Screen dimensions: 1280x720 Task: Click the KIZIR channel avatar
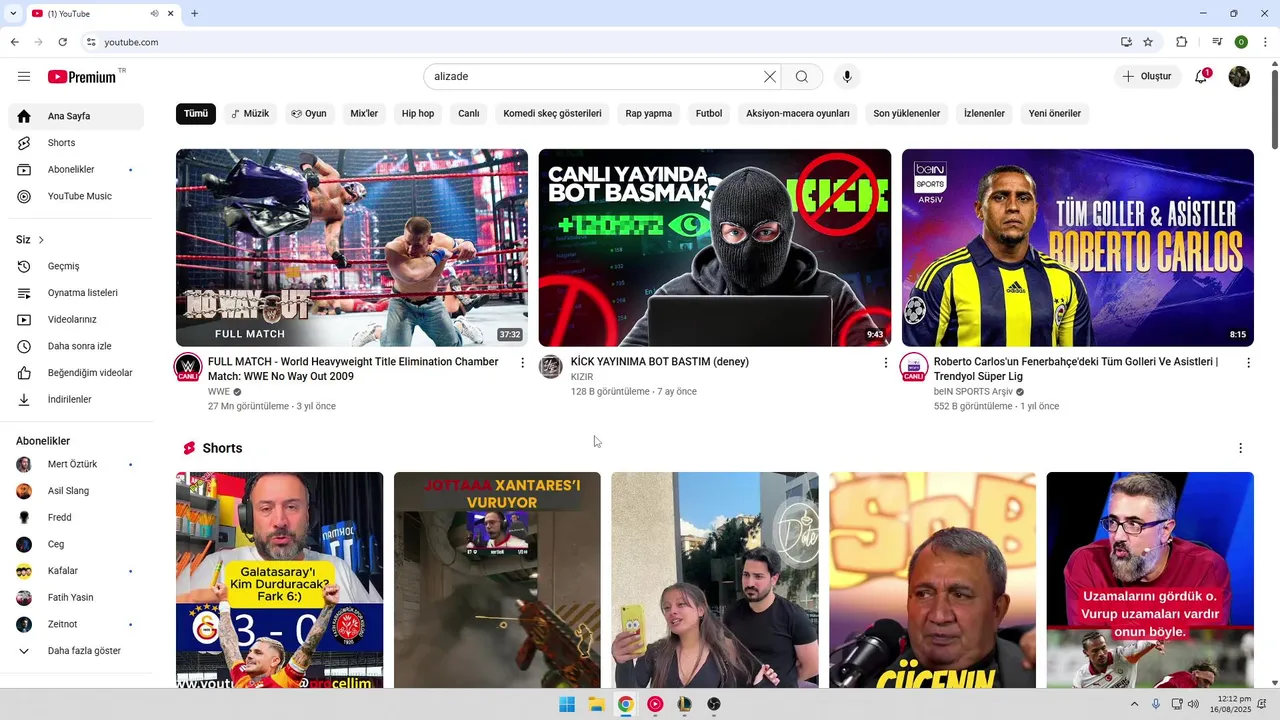(x=551, y=367)
